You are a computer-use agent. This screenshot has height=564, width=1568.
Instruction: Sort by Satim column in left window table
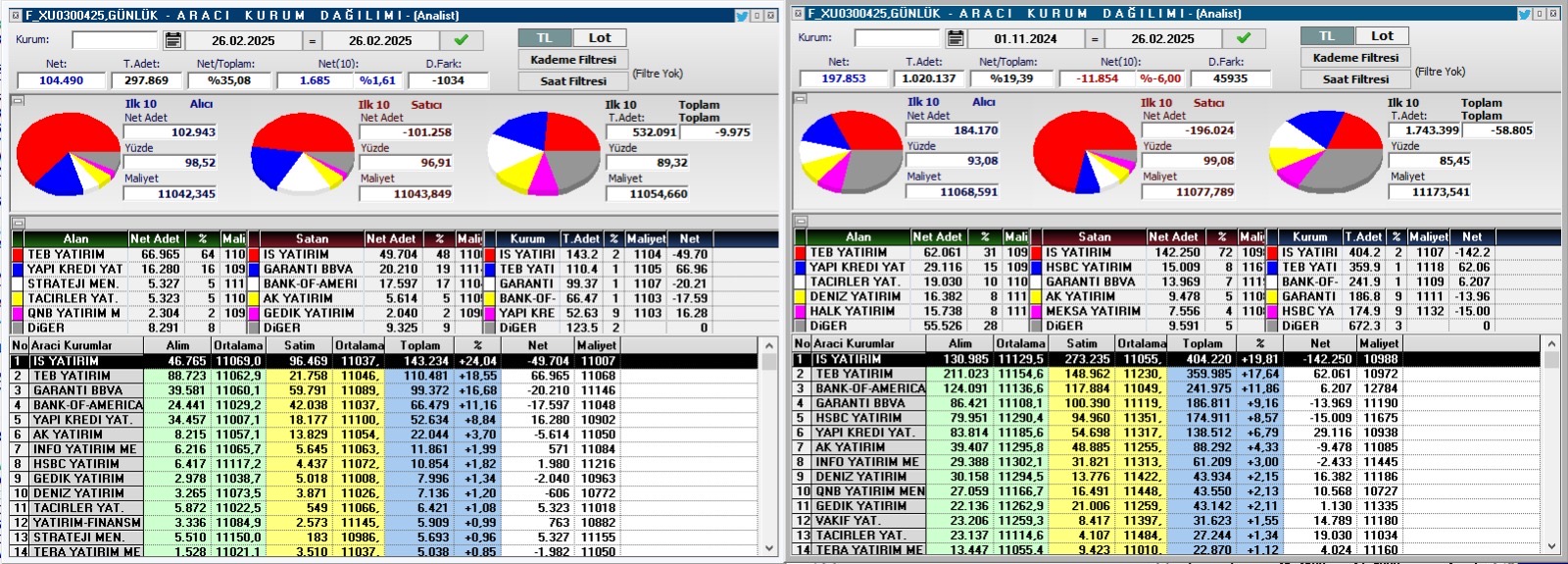[x=299, y=345]
